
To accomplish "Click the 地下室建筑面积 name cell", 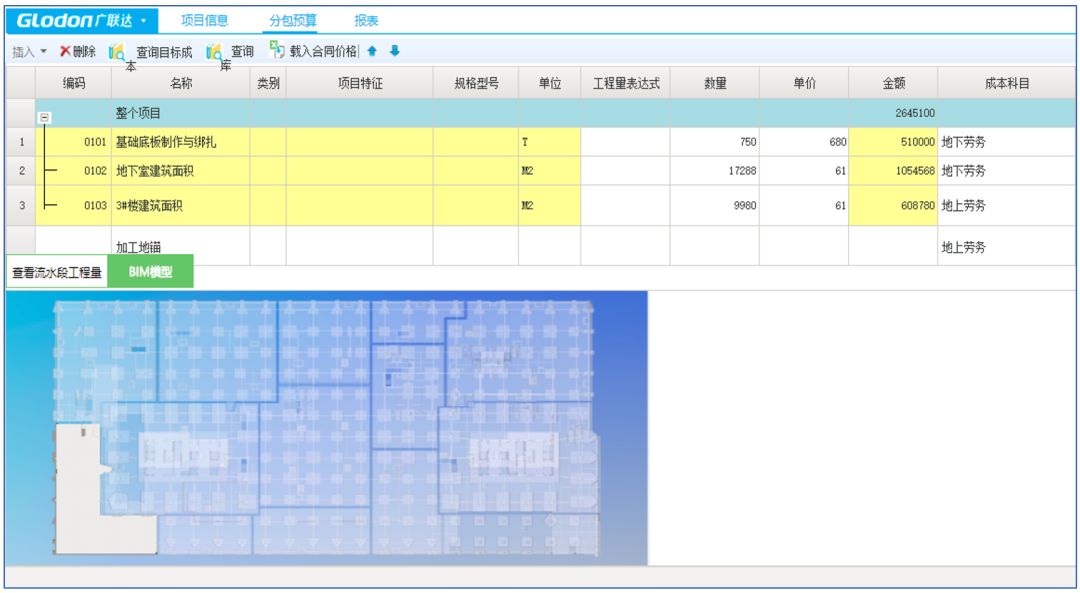I will (x=180, y=171).
